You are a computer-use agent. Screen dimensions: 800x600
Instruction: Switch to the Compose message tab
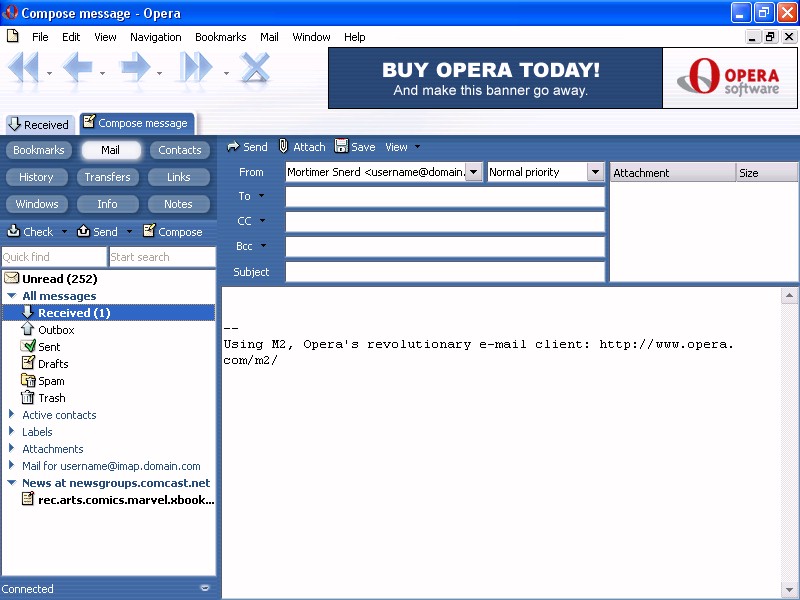(137, 123)
